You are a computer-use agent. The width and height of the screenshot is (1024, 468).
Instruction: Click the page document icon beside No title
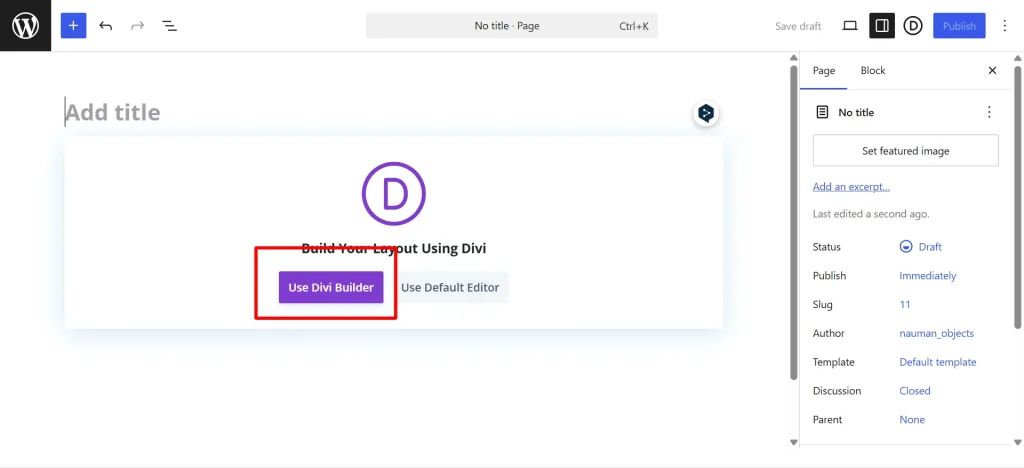[822, 112]
